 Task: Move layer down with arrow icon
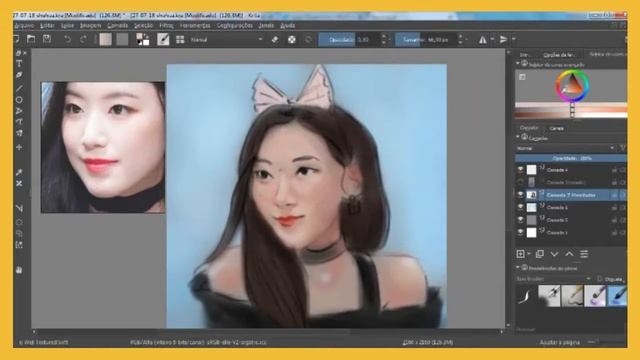pos(554,254)
